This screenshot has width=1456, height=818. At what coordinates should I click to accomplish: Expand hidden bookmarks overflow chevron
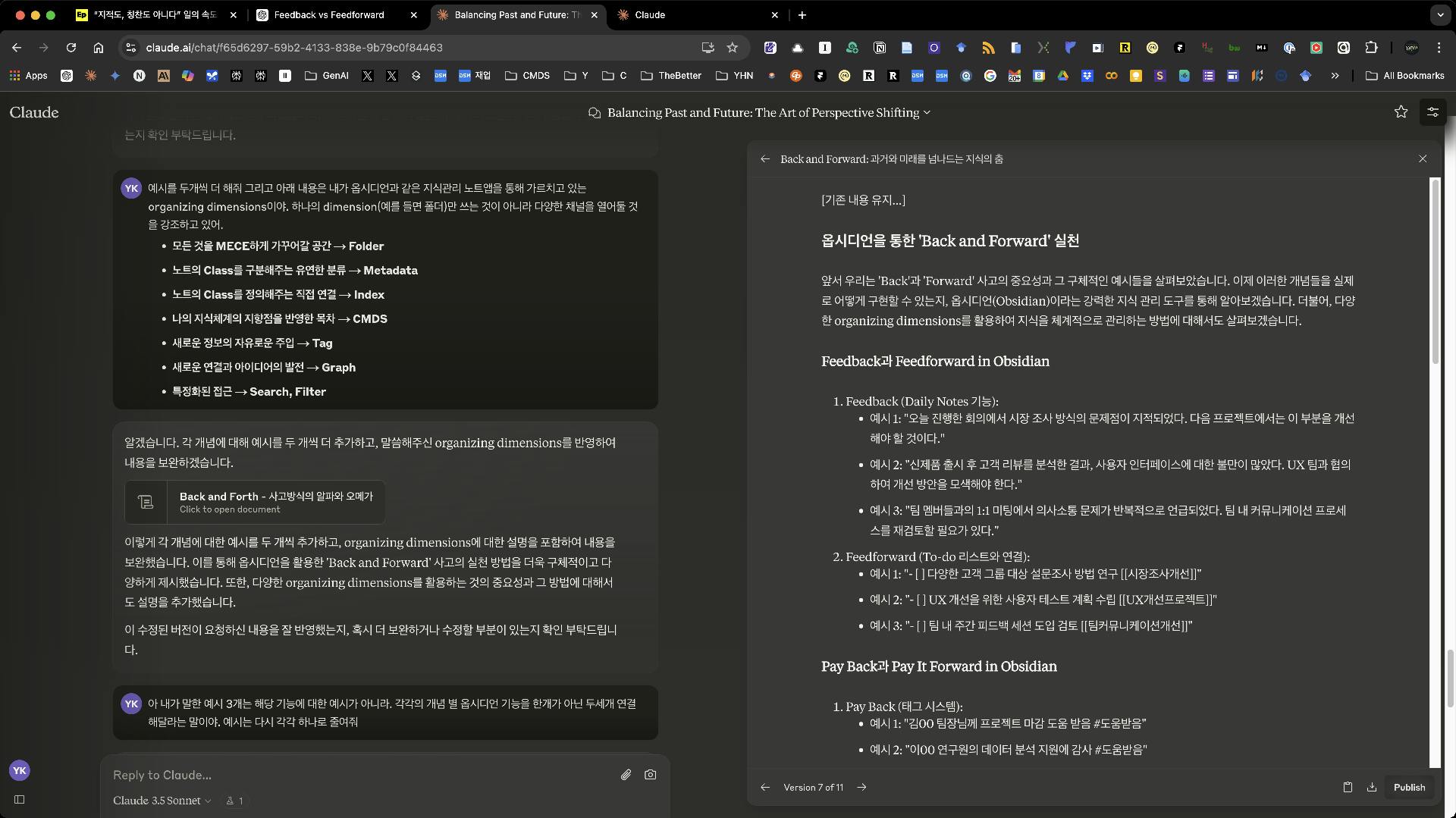[1335, 76]
